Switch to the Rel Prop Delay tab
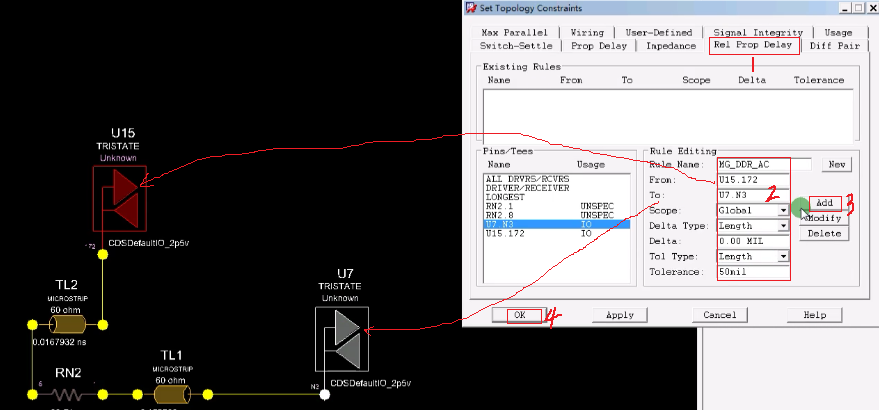The height and width of the screenshot is (410, 879). tap(753, 45)
